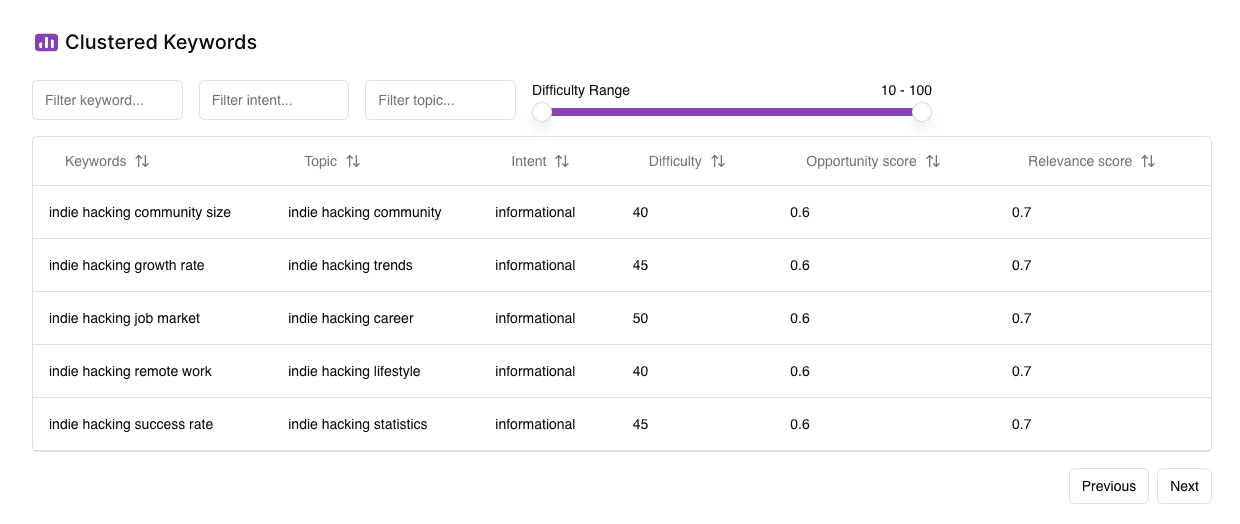Click the Topic column sort icon

tap(353, 161)
